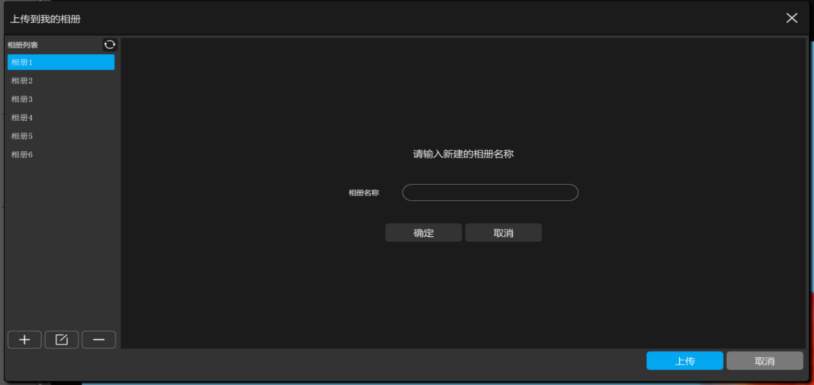Image resolution: width=814 pixels, height=385 pixels.
Task: Remove album with the minus icon
Action: [x=99, y=340]
